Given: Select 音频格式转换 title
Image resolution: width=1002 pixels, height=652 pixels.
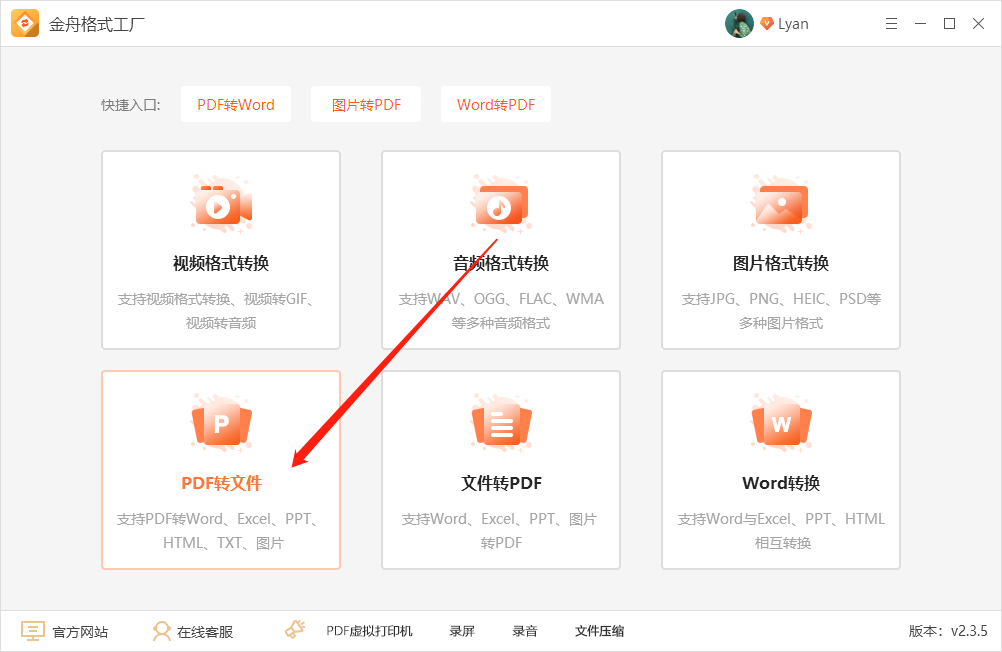Looking at the screenshot, I should (501, 263).
